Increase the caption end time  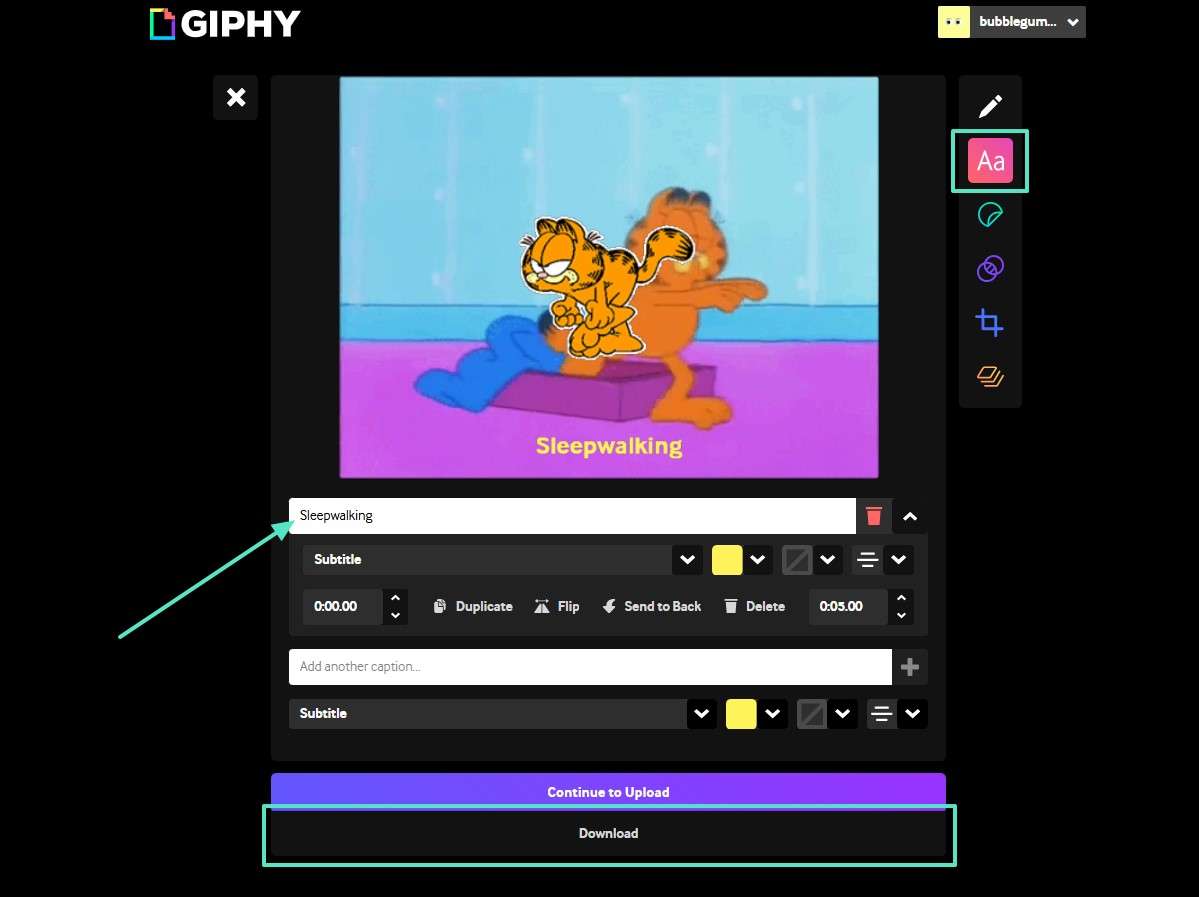(902, 597)
